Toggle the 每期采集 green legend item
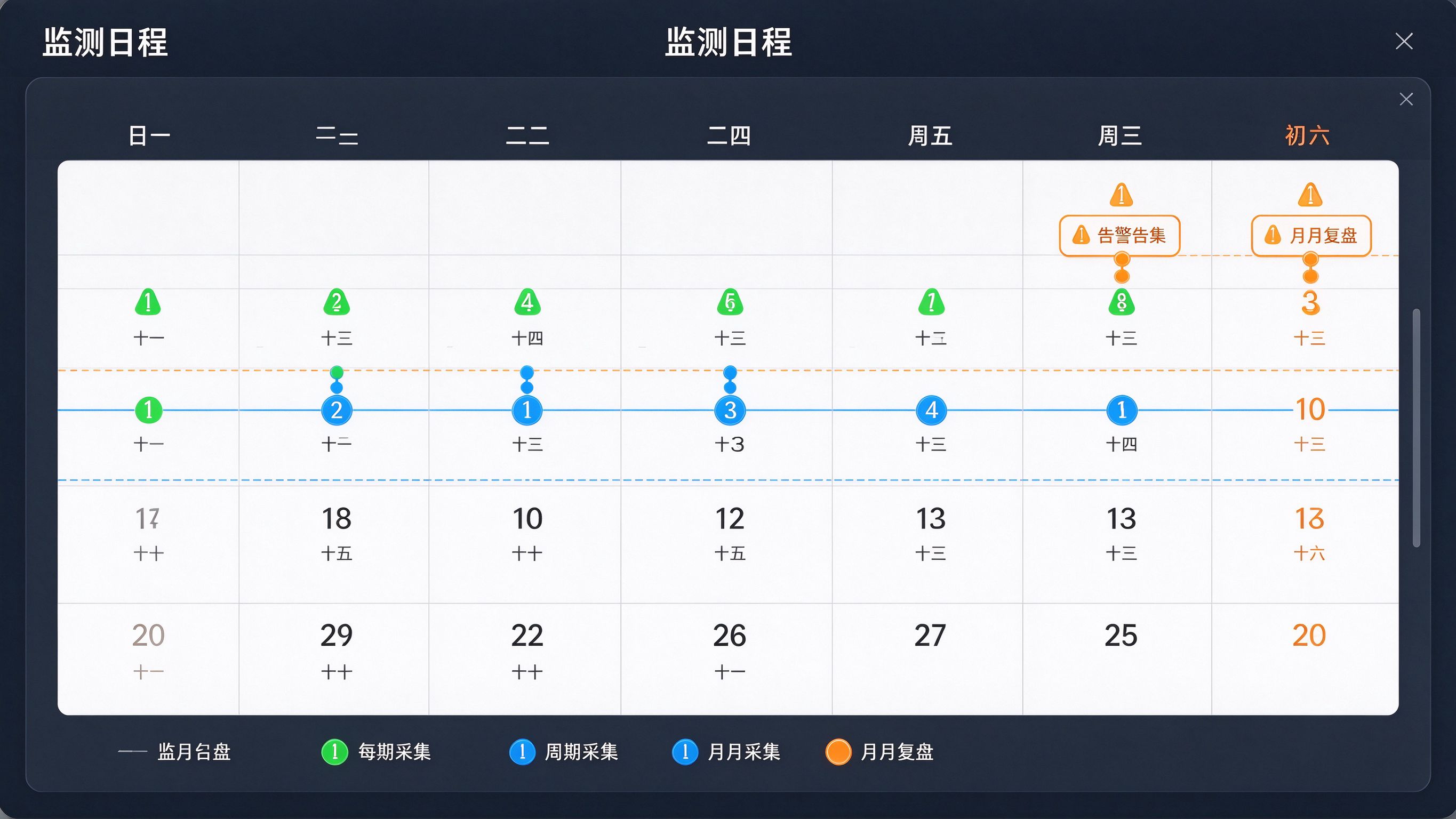Image resolution: width=1456 pixels, height=819 pixels. (x=376, y=752)
